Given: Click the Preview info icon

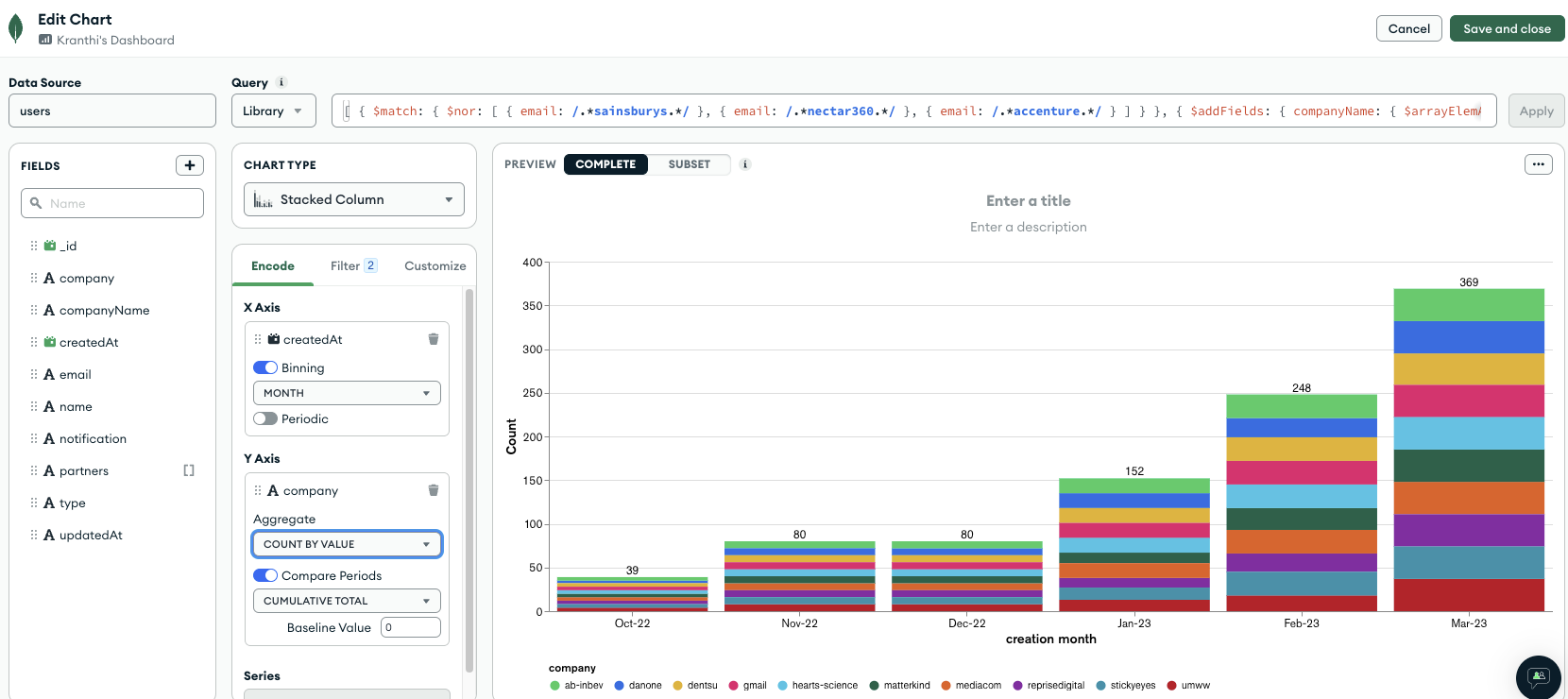Looking at the screenshot, I should tap(745, 164).
